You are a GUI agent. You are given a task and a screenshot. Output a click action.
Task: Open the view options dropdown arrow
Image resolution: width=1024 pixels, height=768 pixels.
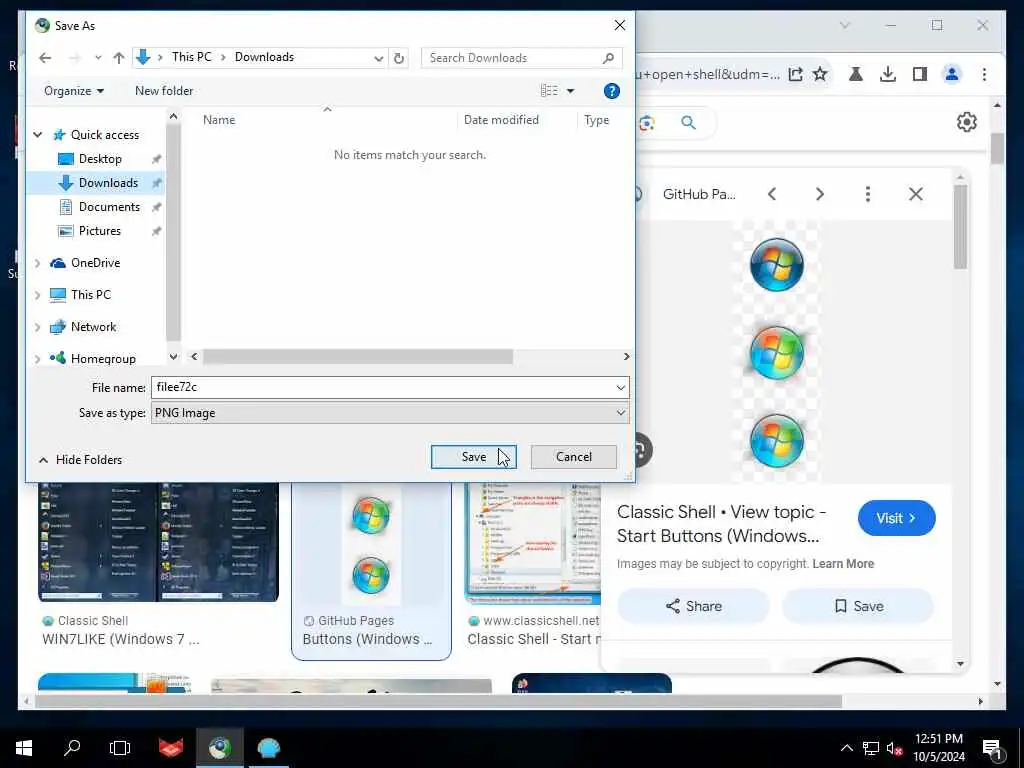point(570,91)
